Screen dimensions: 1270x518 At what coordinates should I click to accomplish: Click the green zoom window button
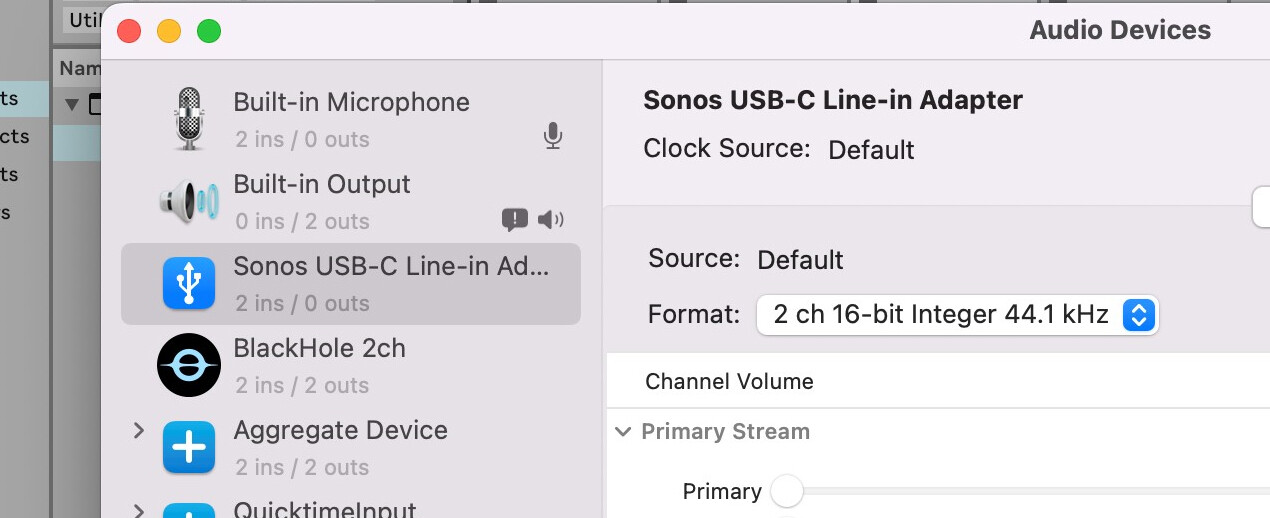(208, 31)
